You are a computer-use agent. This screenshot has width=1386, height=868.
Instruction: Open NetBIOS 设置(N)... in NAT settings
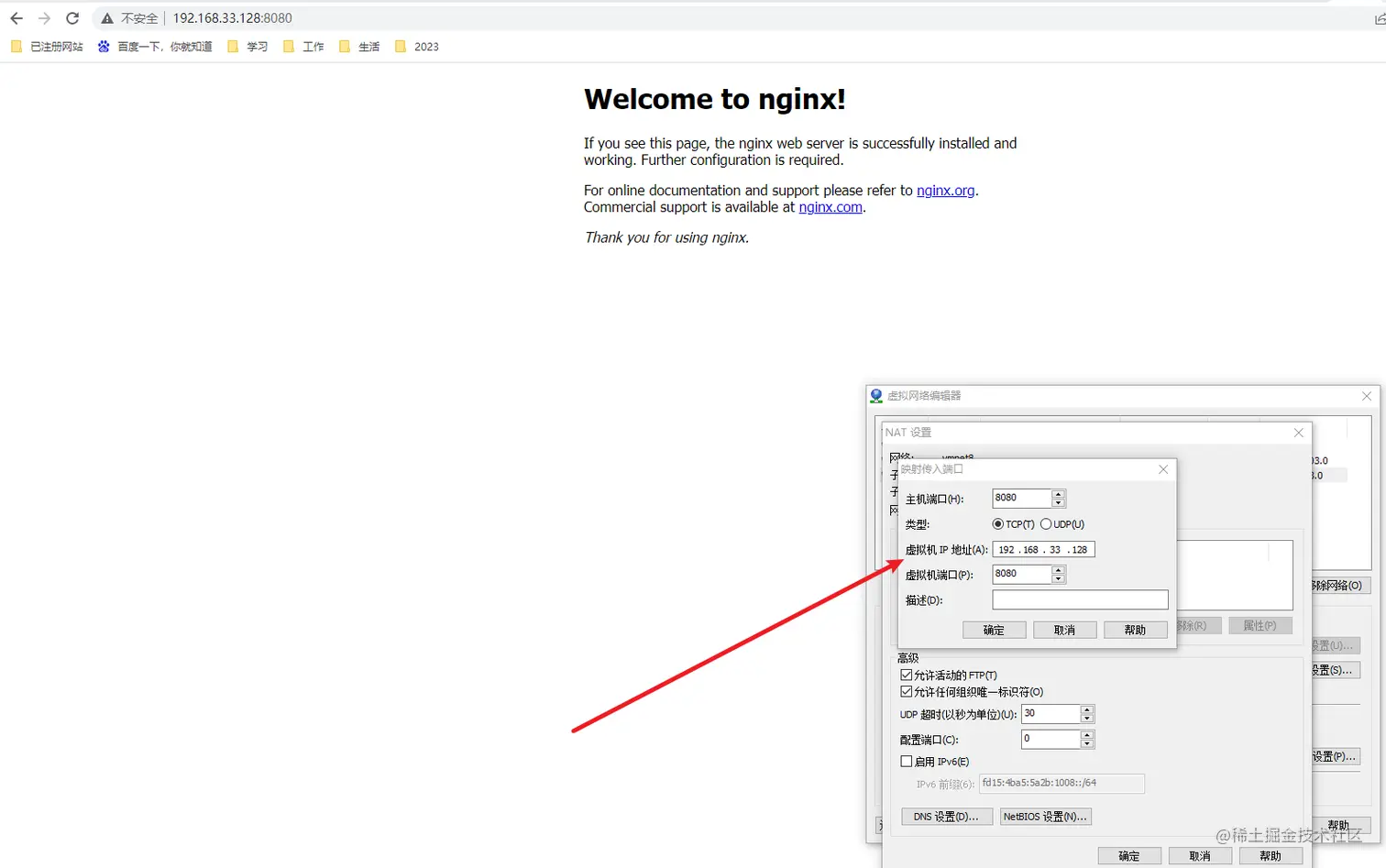coord(1045,817)
